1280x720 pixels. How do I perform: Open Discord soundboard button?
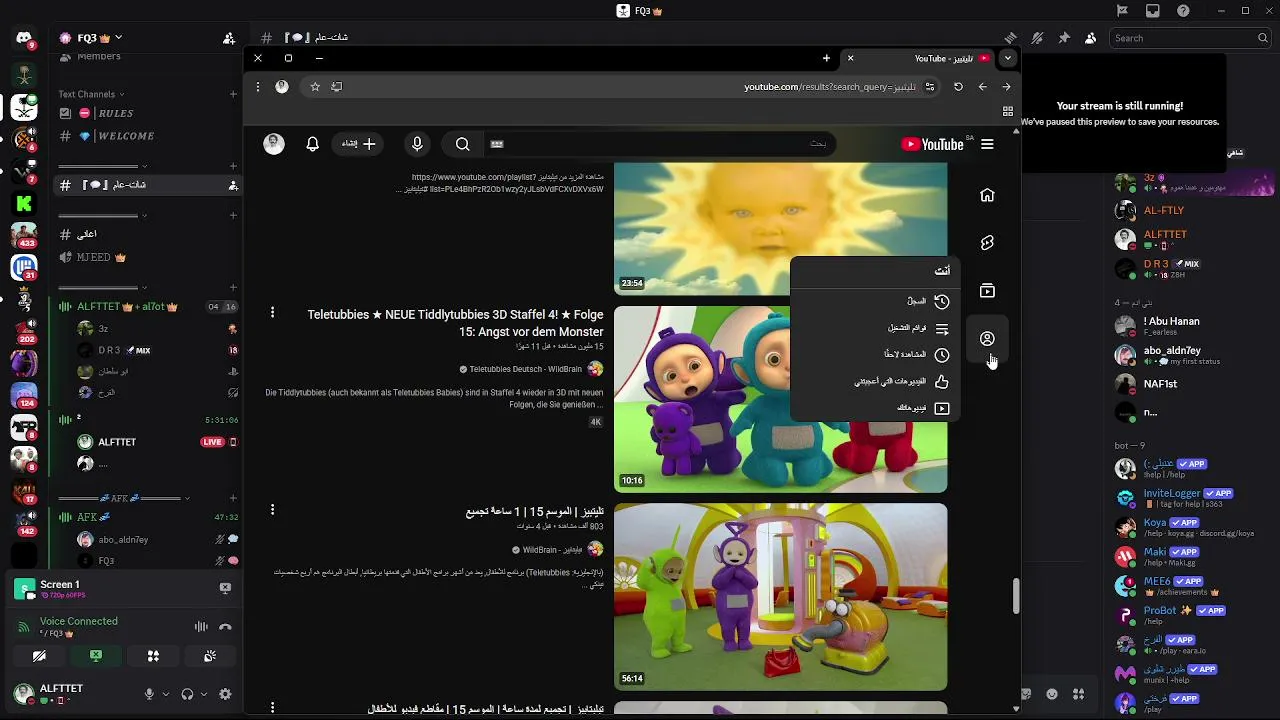click(x=210, y=656)
